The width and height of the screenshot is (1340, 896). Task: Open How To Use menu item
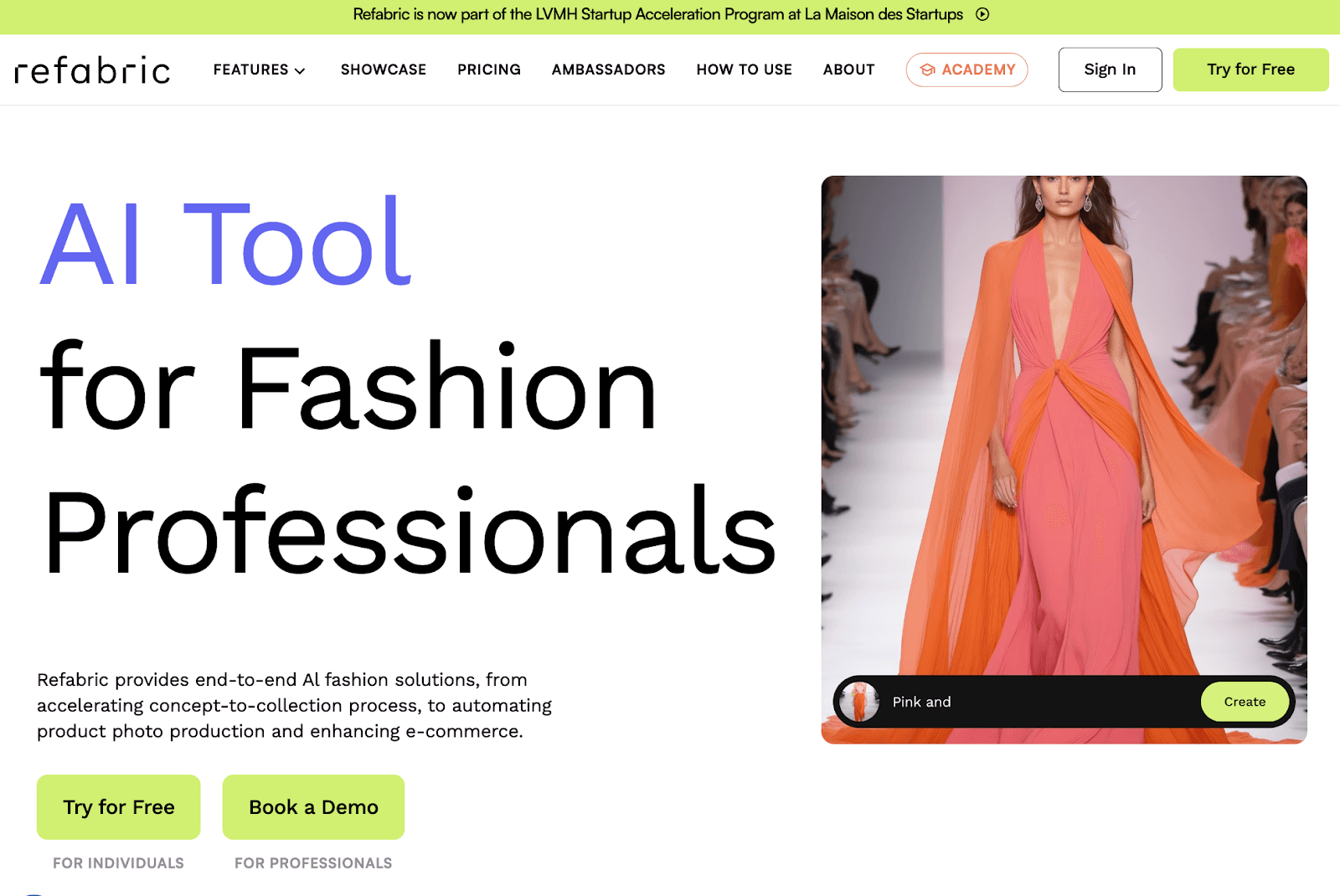(745, 70)
